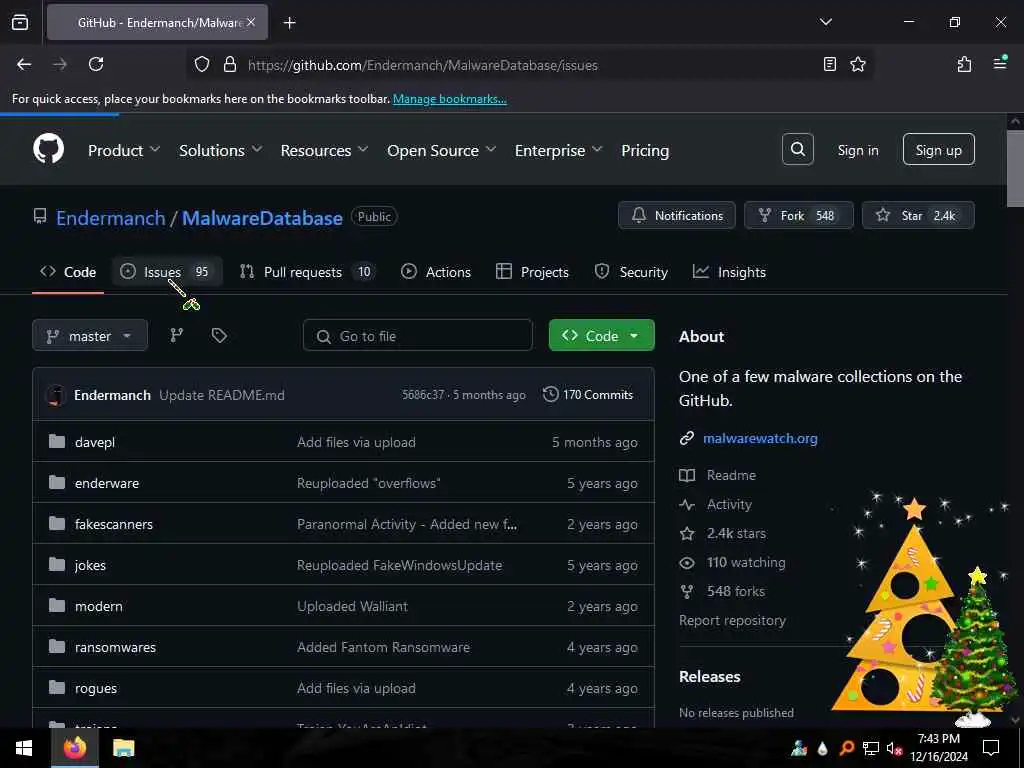This screenshot has height=768, width=1024.
Task: Open Firefox extensions puzzle icon
Action: [964, 64]
